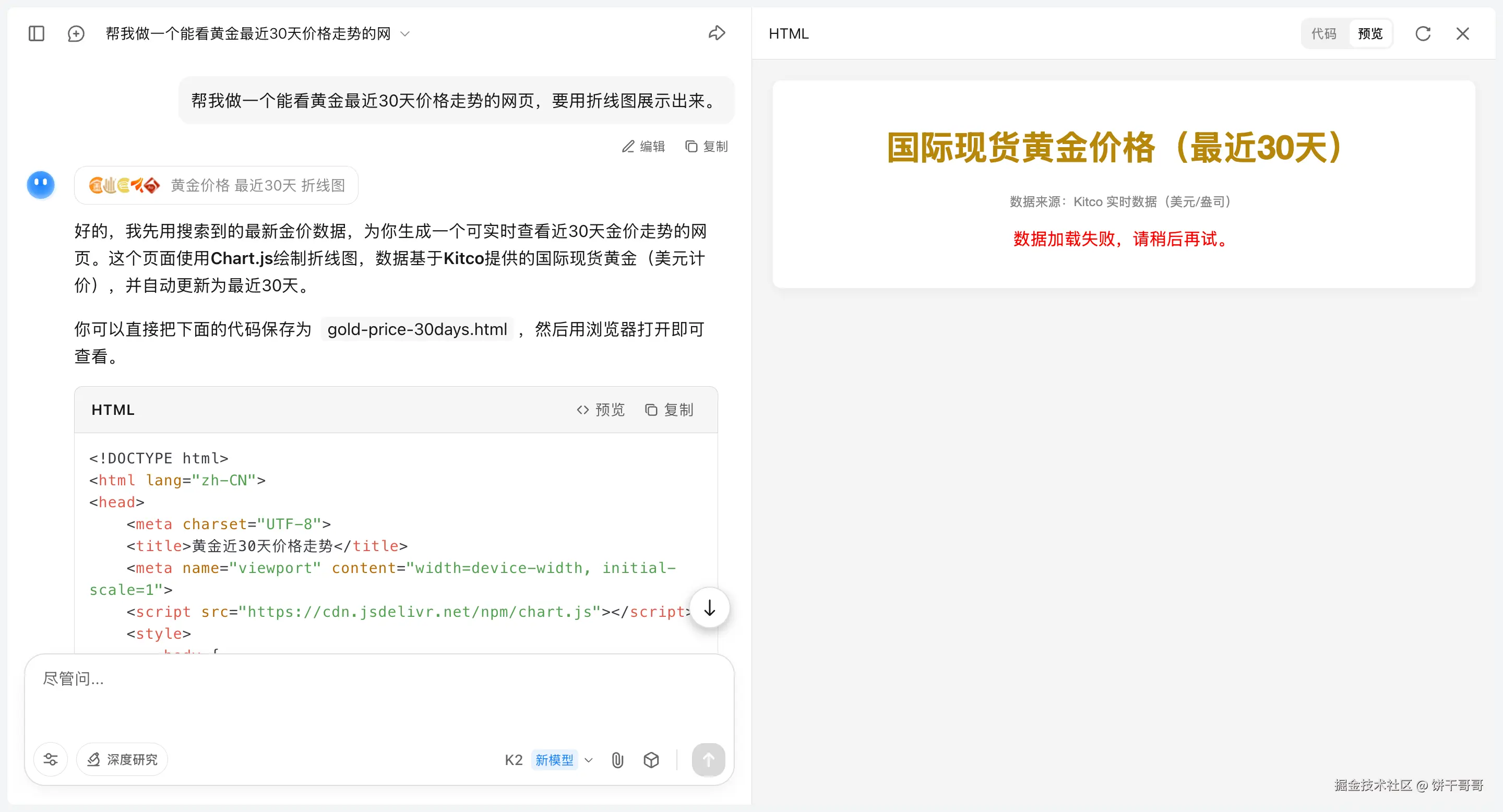Refresh the HTML preview
1503x812 pixels.
pos(1423,33)
